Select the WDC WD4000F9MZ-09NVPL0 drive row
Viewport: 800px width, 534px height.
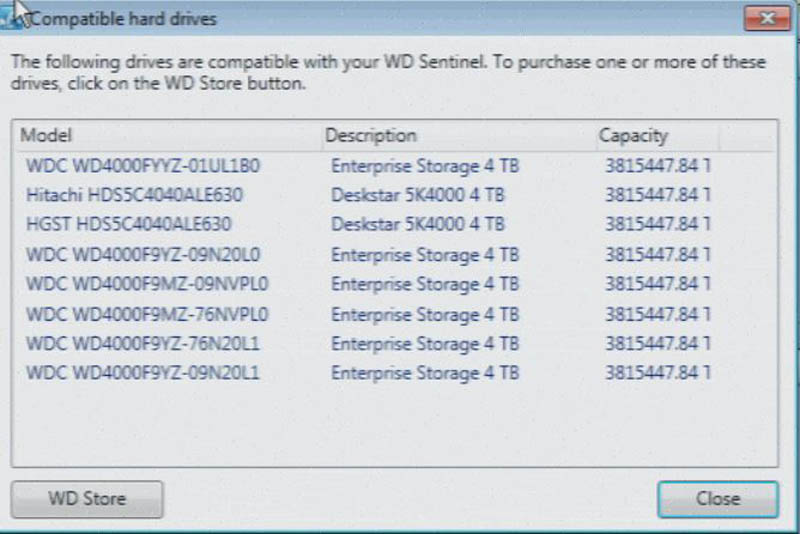coord(147,284)
